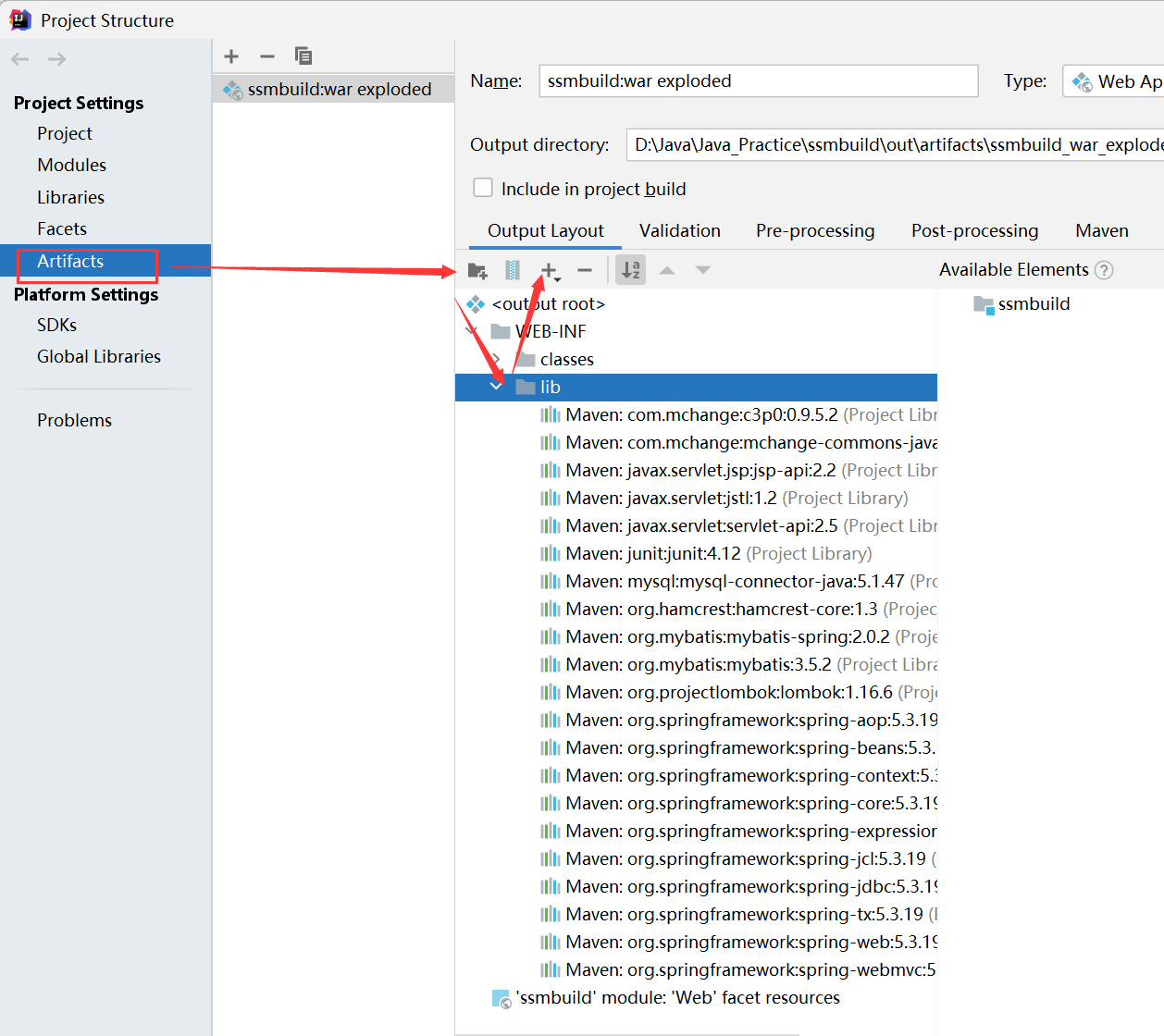
Task: Open Available Elements help icon
Action: click(1104, 270)
